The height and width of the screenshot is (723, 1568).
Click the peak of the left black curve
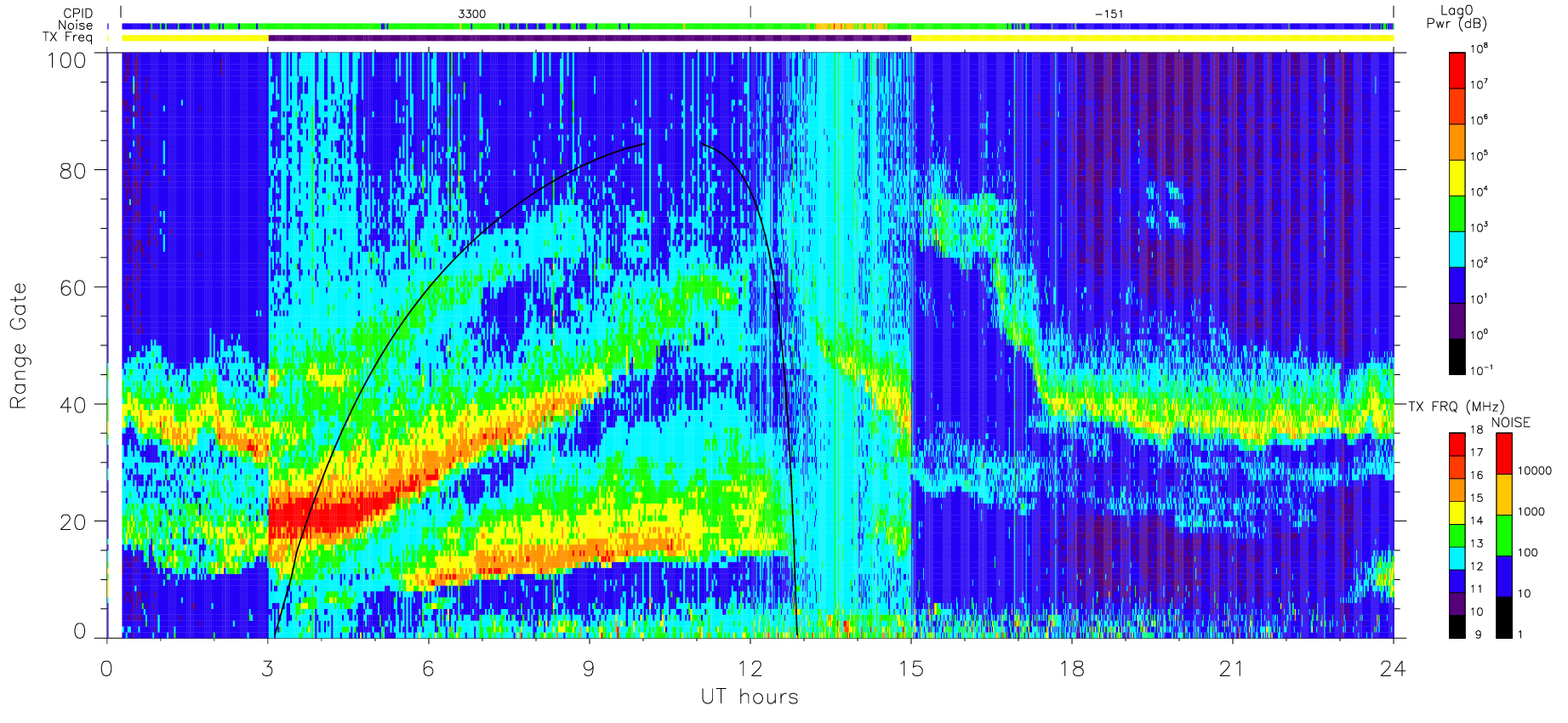644,145
